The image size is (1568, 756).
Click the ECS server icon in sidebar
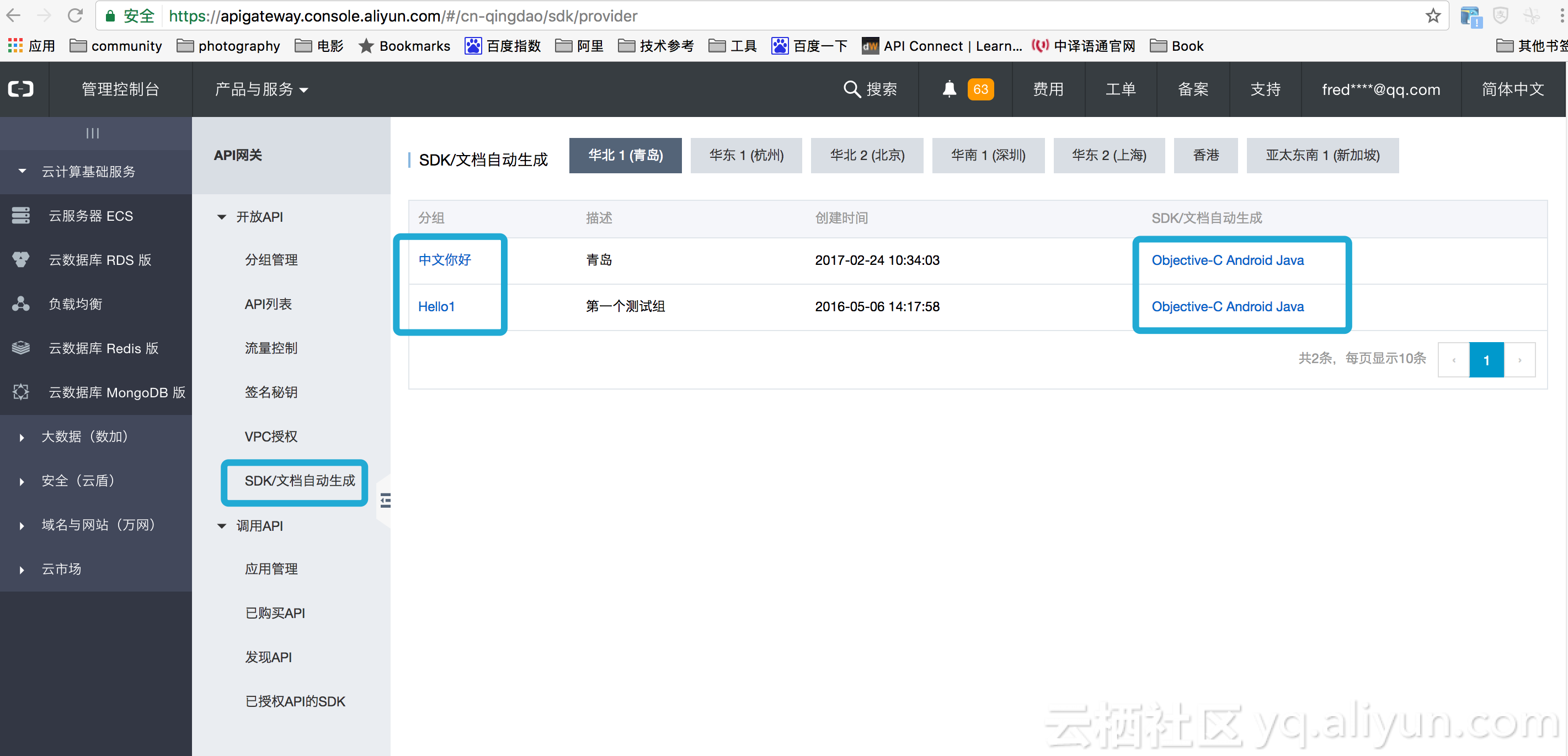(21, 215)
